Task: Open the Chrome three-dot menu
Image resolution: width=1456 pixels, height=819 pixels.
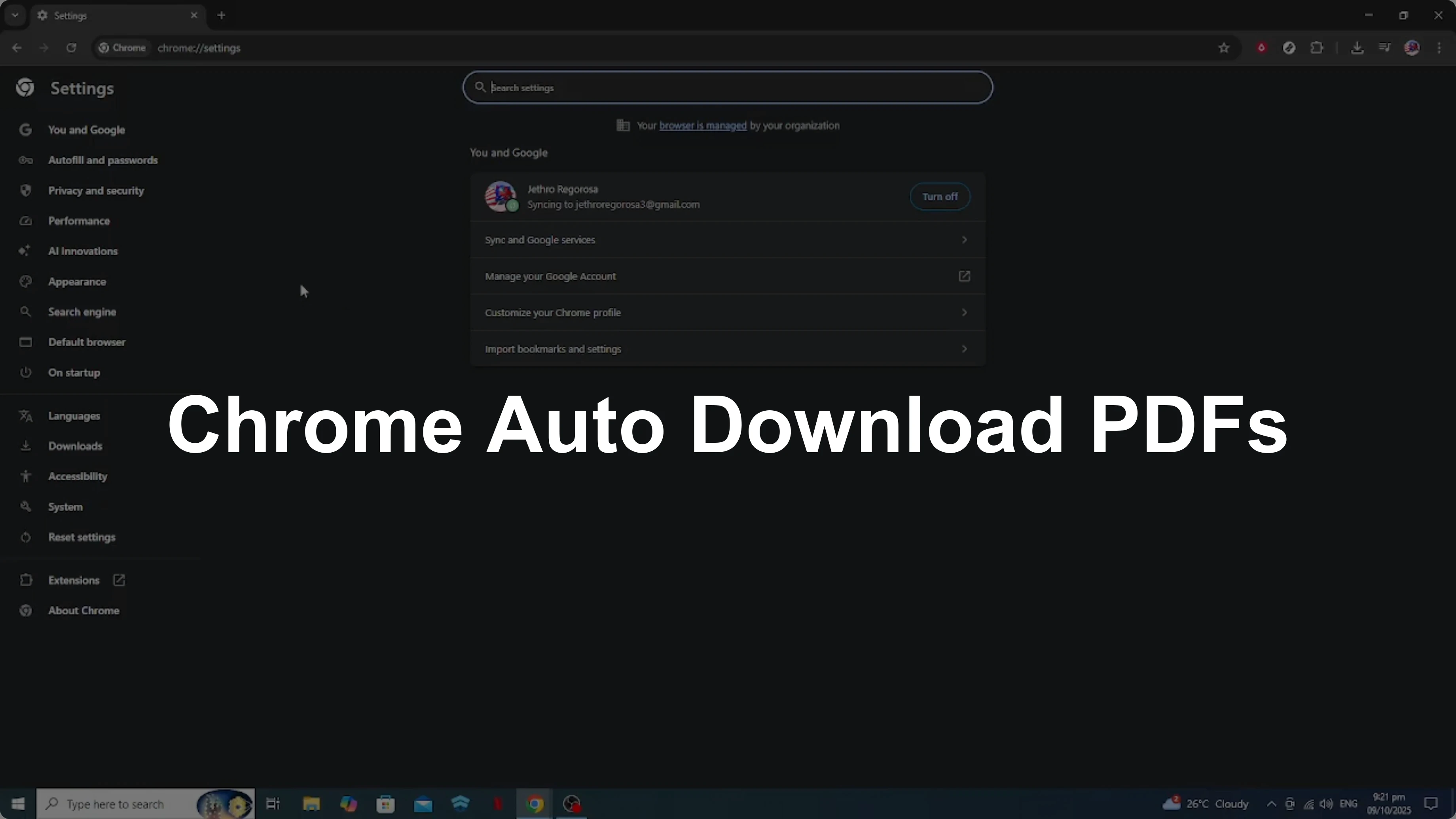Action: (x=1439, y=48)
